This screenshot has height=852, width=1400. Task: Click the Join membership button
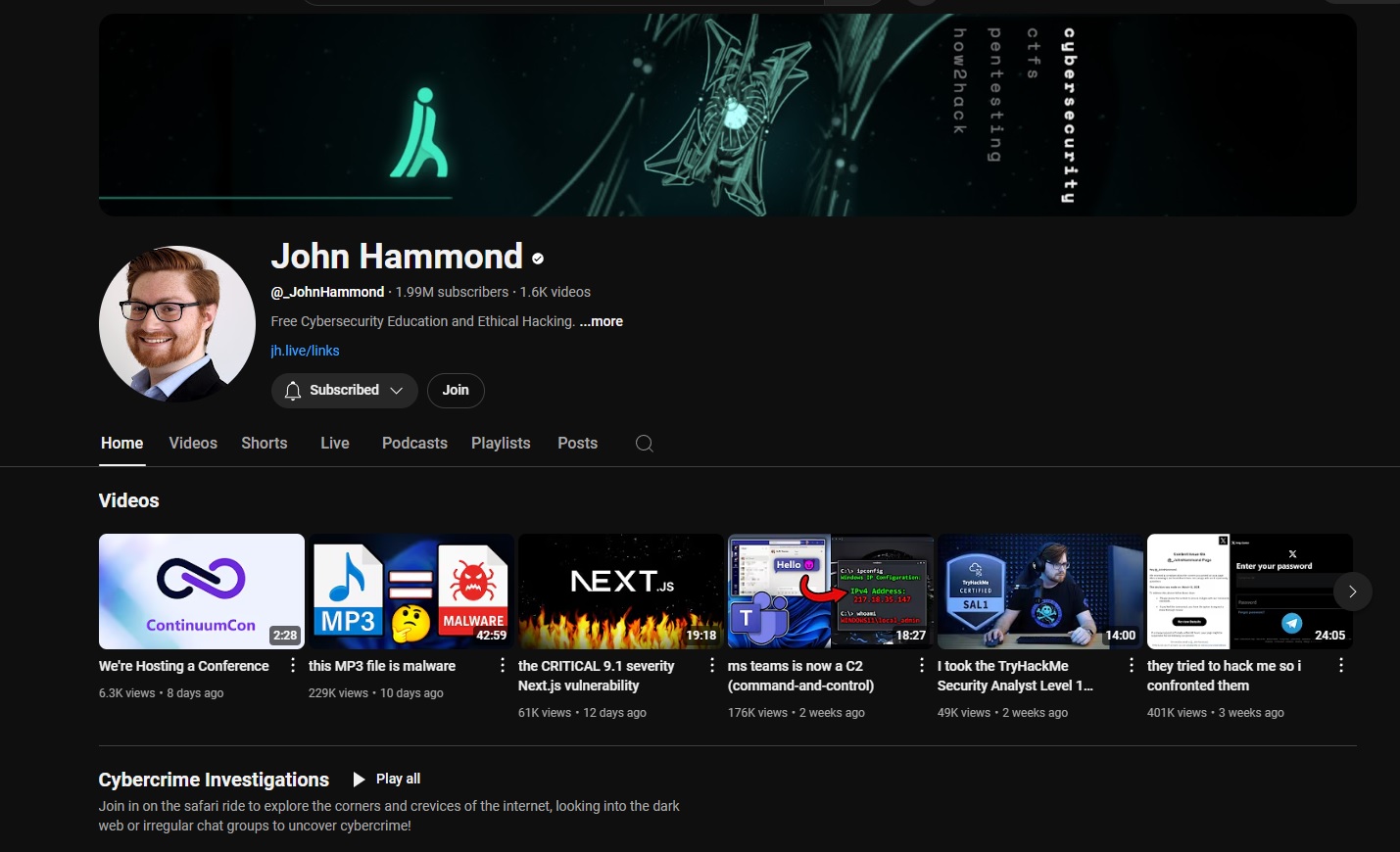coord(456,391)
